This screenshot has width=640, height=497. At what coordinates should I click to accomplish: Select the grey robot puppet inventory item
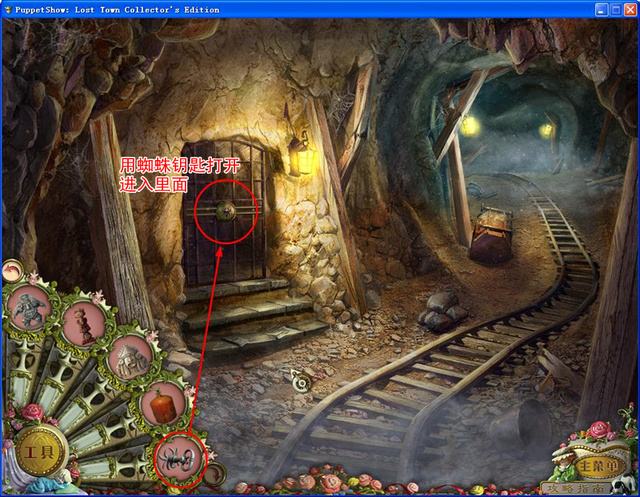click(30, 308)
